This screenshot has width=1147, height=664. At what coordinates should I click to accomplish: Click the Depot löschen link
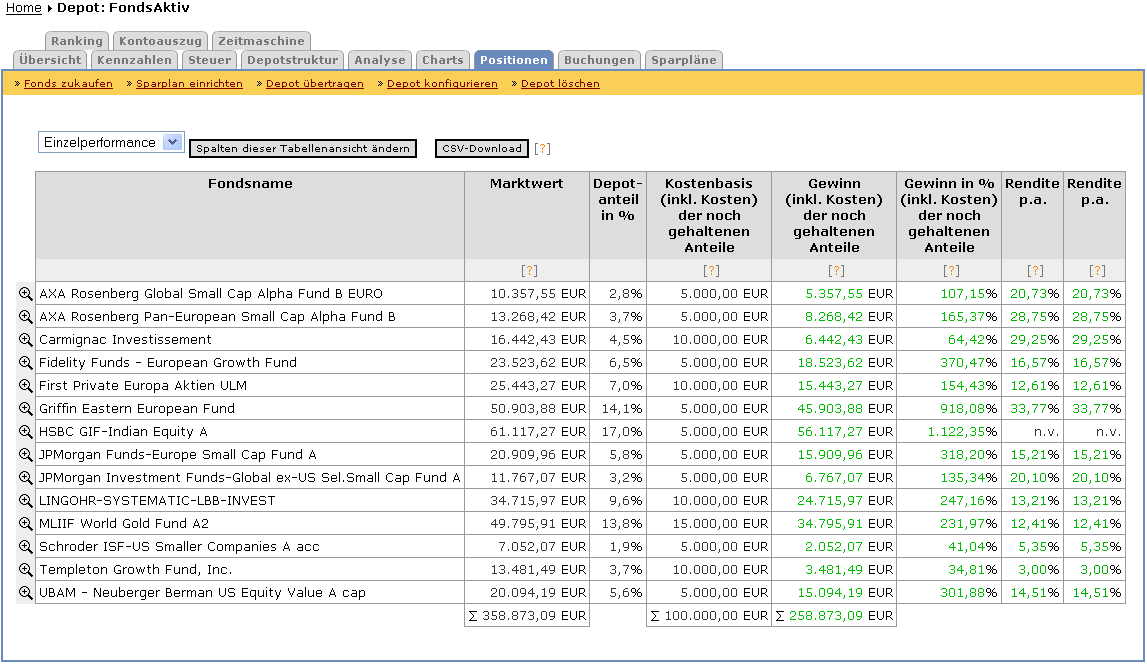560,84
